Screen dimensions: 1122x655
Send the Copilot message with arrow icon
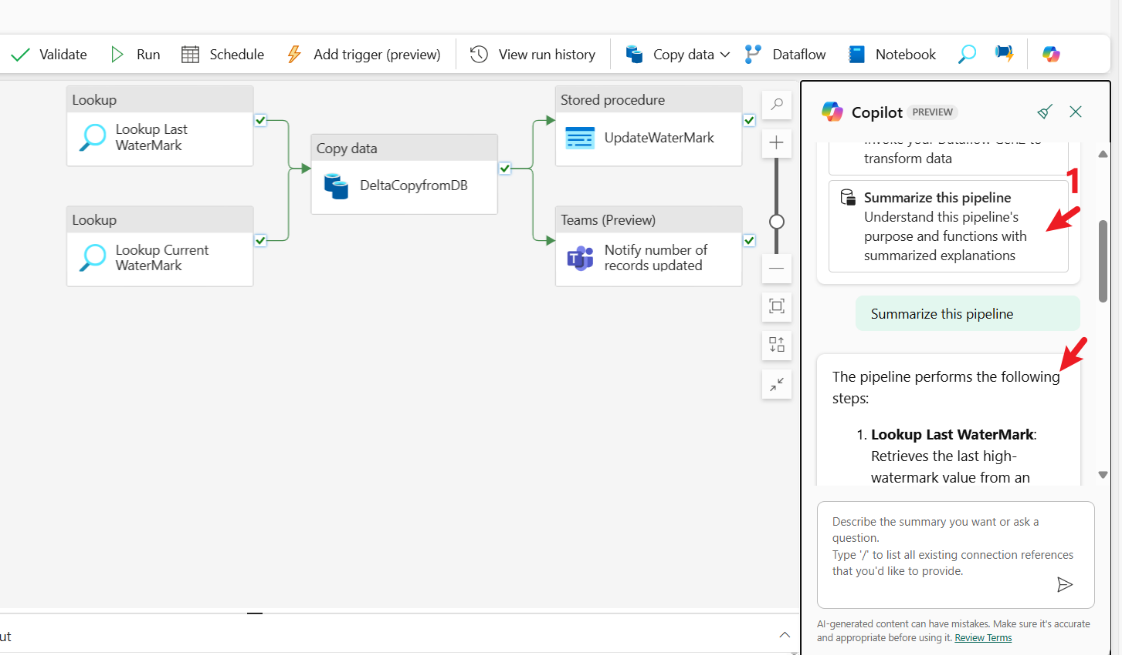coord(1065,585)
